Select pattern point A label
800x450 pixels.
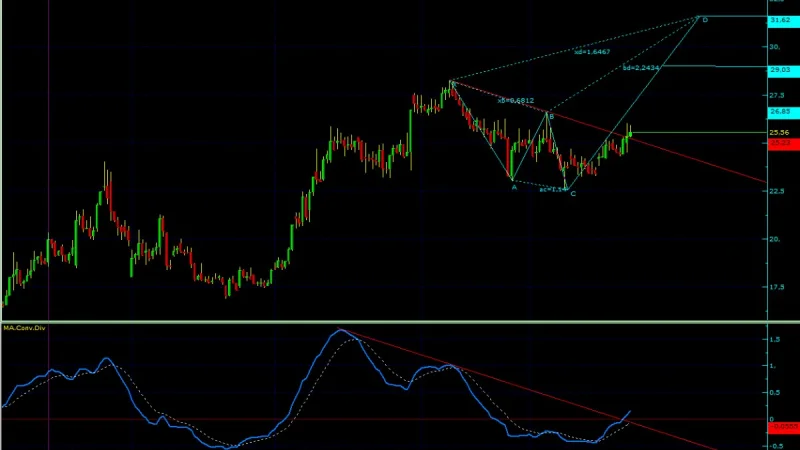tap(514, 187)
